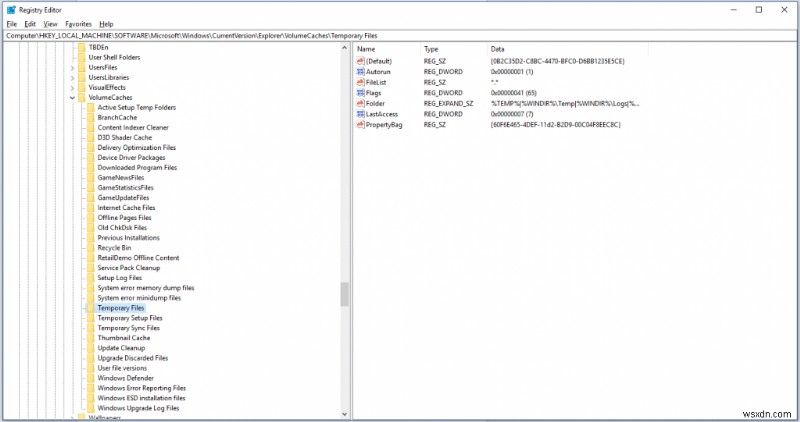Expand the VisualEffects key
The width and height of the screenshot is (800, 422).
(72, 88)
